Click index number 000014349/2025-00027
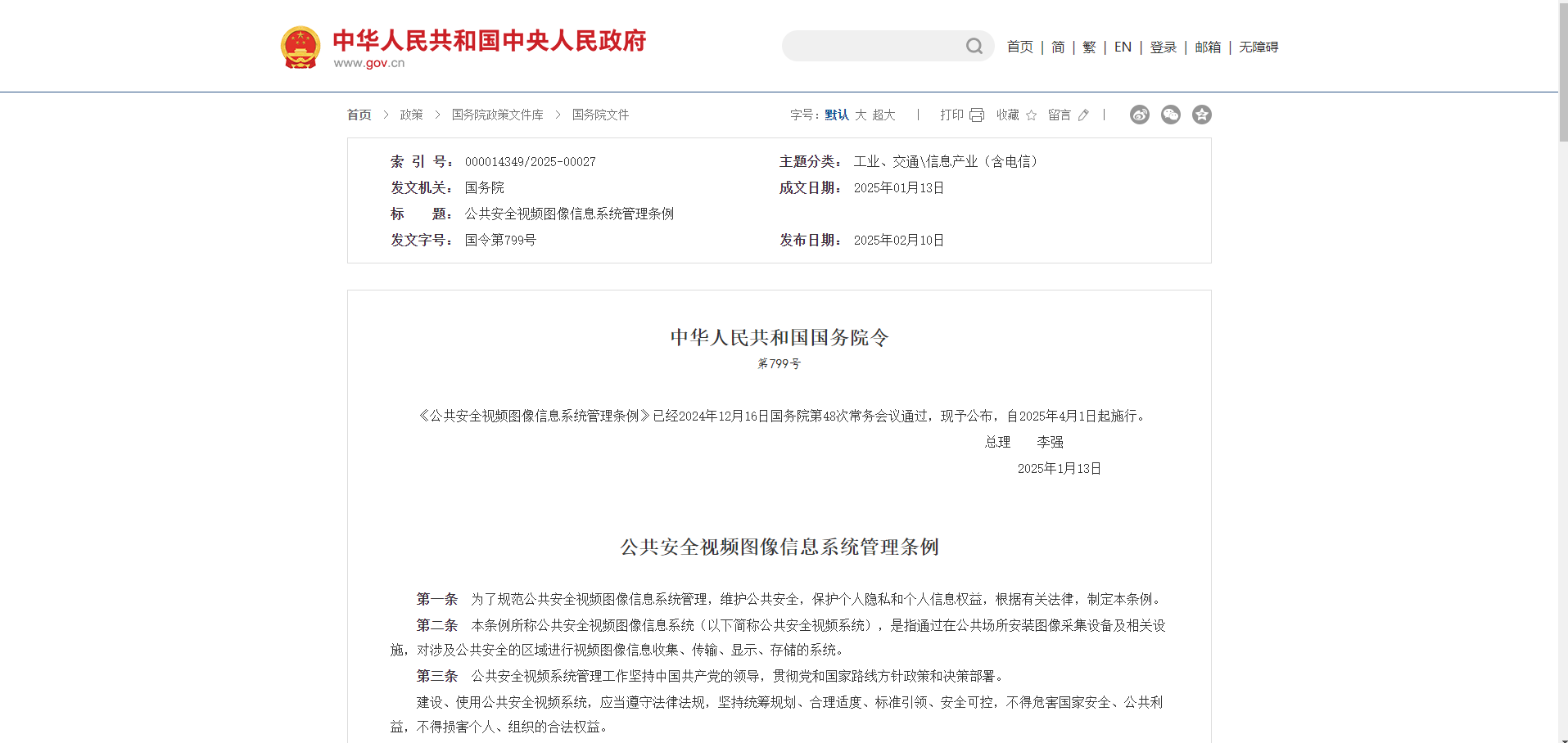The width and height of the screenshot is (1568, 743). [x=531, y=162]
